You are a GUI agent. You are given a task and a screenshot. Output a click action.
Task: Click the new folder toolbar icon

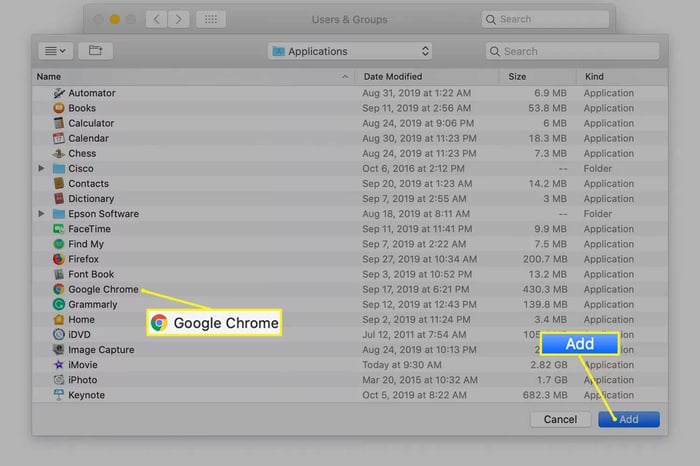tap(96, 51)
